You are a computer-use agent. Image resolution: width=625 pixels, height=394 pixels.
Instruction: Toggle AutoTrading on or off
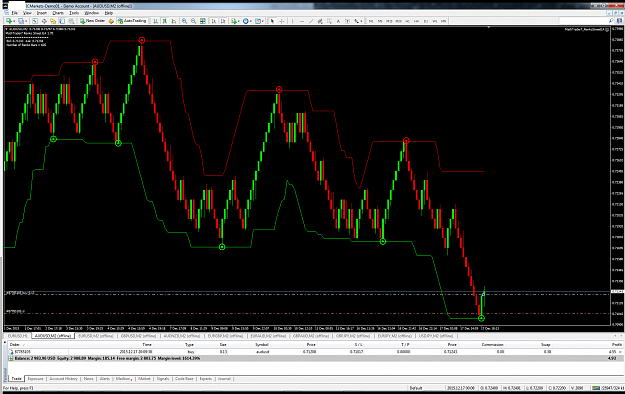click(x=132, y=21)
